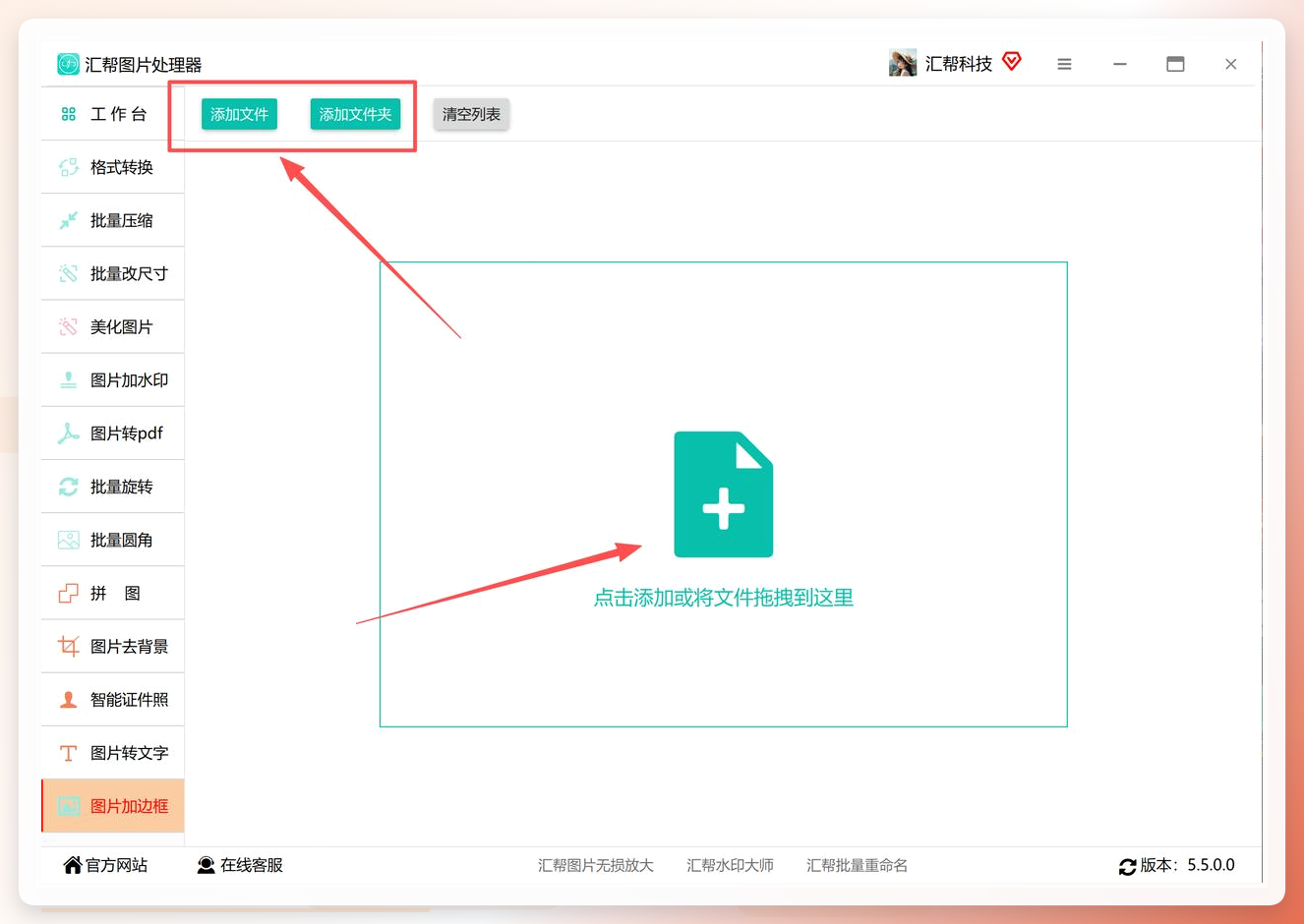The height and width of the screenshot is (924, 1304).
Task: Open the 批量旋转 tab
Action: 113,487
